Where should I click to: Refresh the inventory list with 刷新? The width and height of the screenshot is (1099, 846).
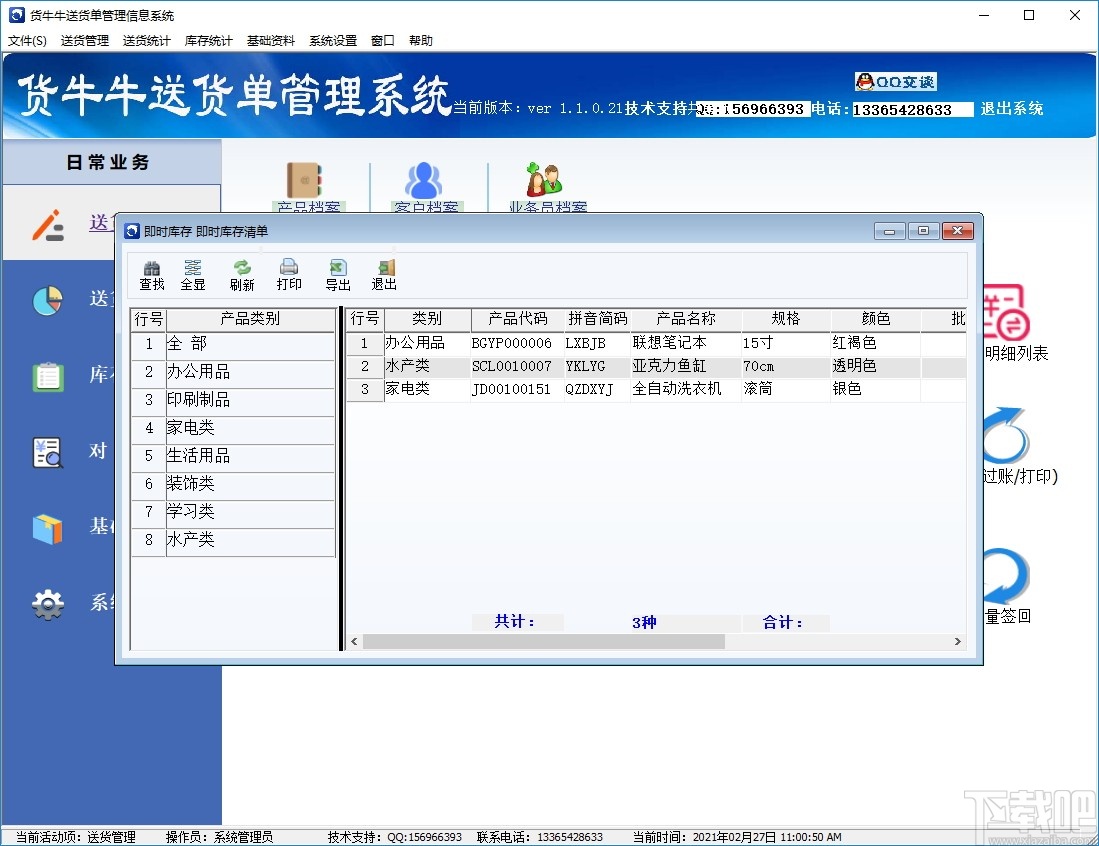[x=241, y=274]
